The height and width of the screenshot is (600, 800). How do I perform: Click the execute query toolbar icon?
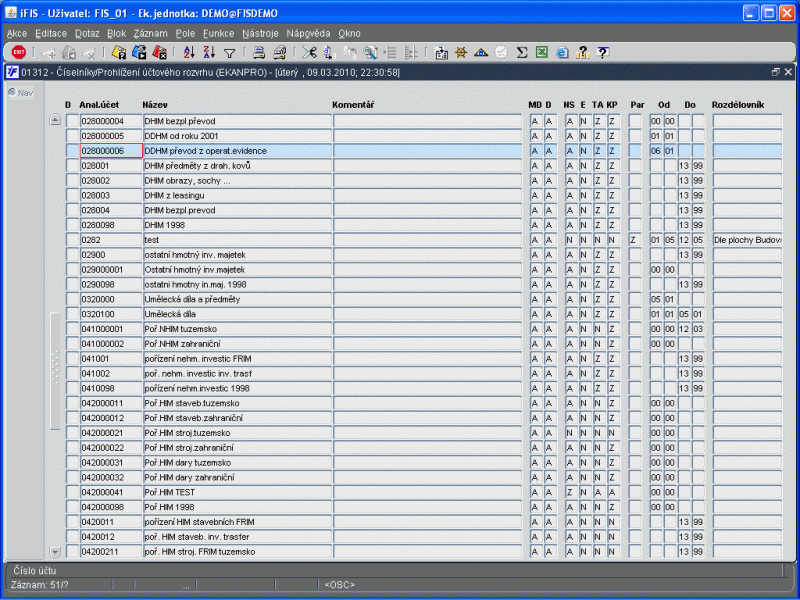point(139,52)
